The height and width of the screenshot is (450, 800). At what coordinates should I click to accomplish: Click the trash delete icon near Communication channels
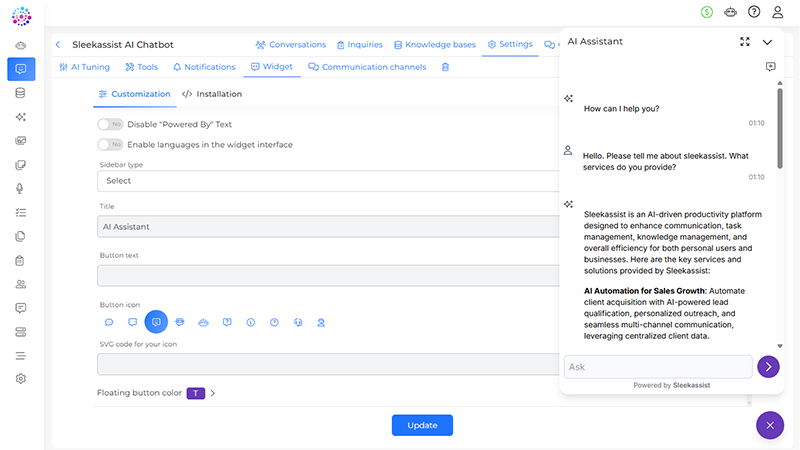tap(445, 67)
